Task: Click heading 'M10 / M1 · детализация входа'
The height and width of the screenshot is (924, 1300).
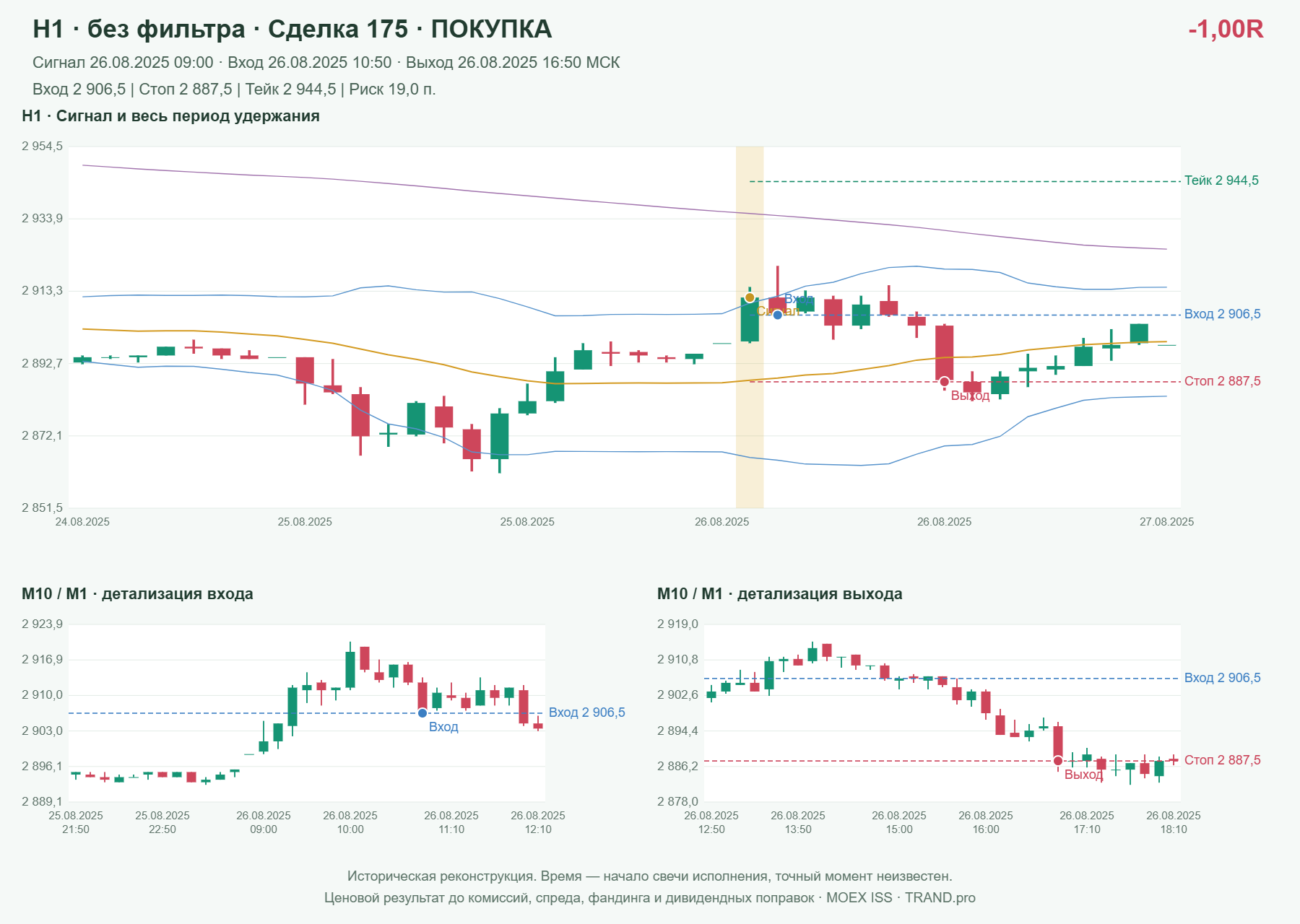Action: (137, 594)
